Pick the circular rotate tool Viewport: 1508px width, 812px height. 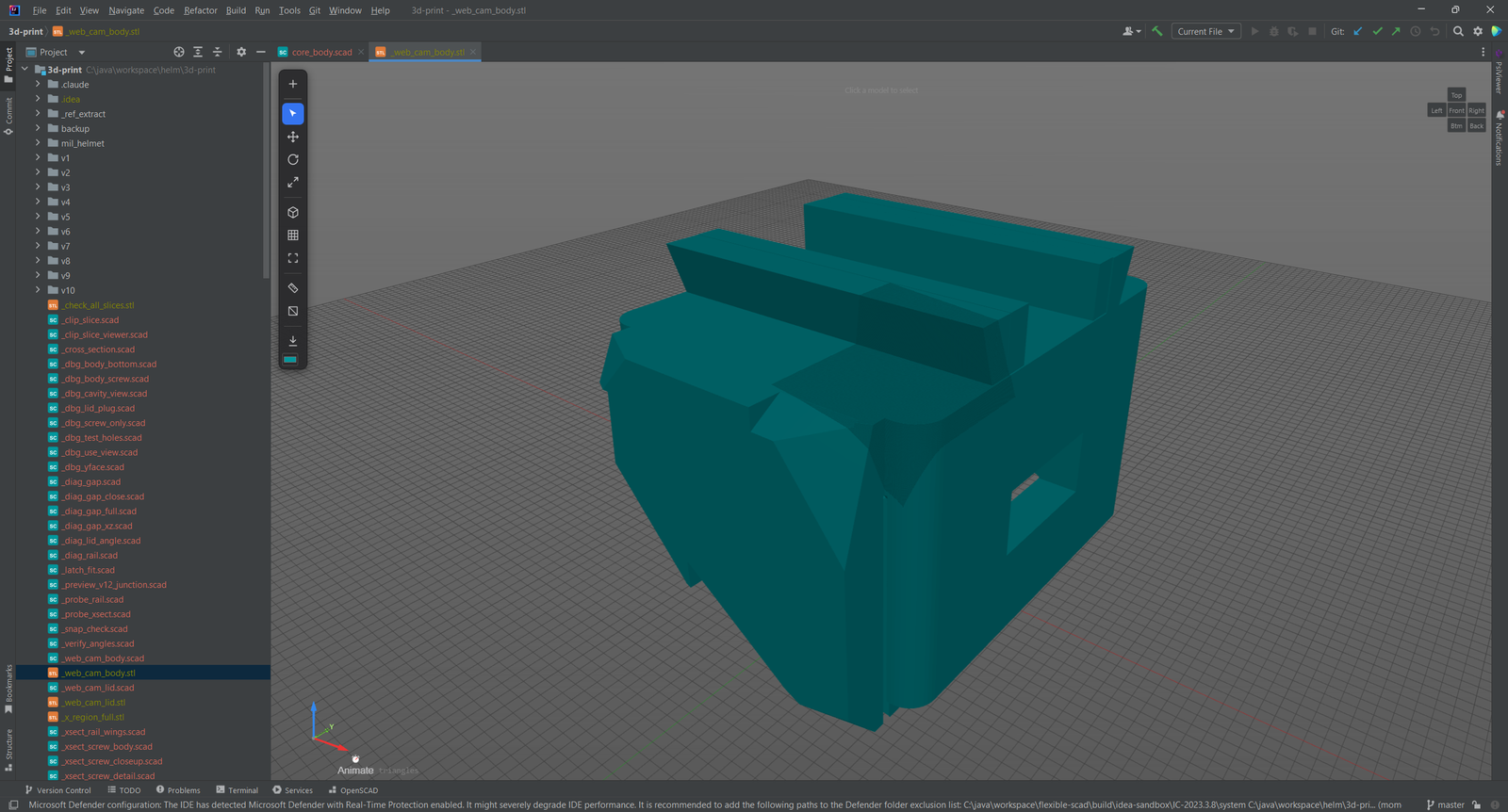[293, 159]
